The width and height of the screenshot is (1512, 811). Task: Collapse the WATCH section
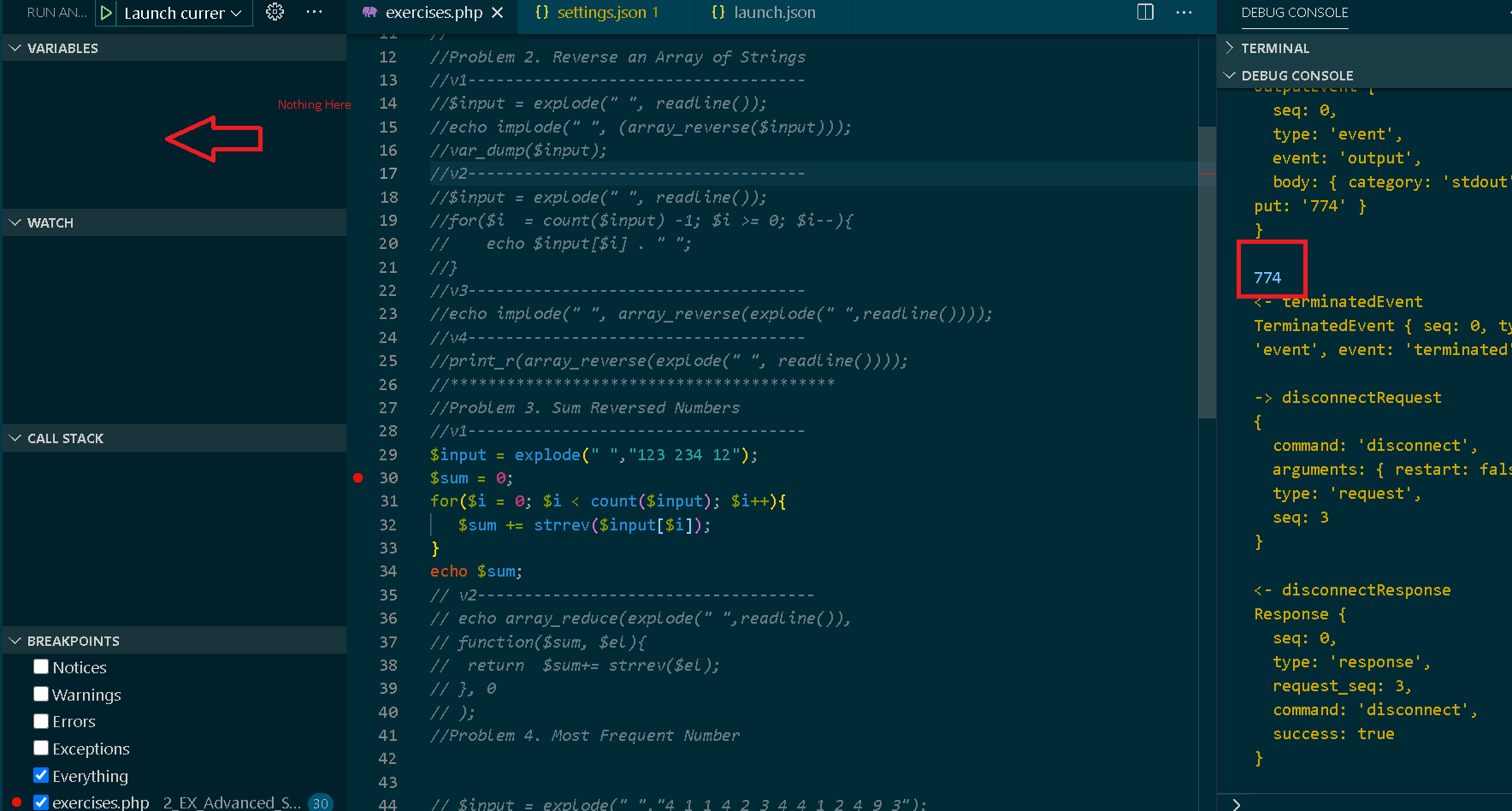[x=174, y=222]
